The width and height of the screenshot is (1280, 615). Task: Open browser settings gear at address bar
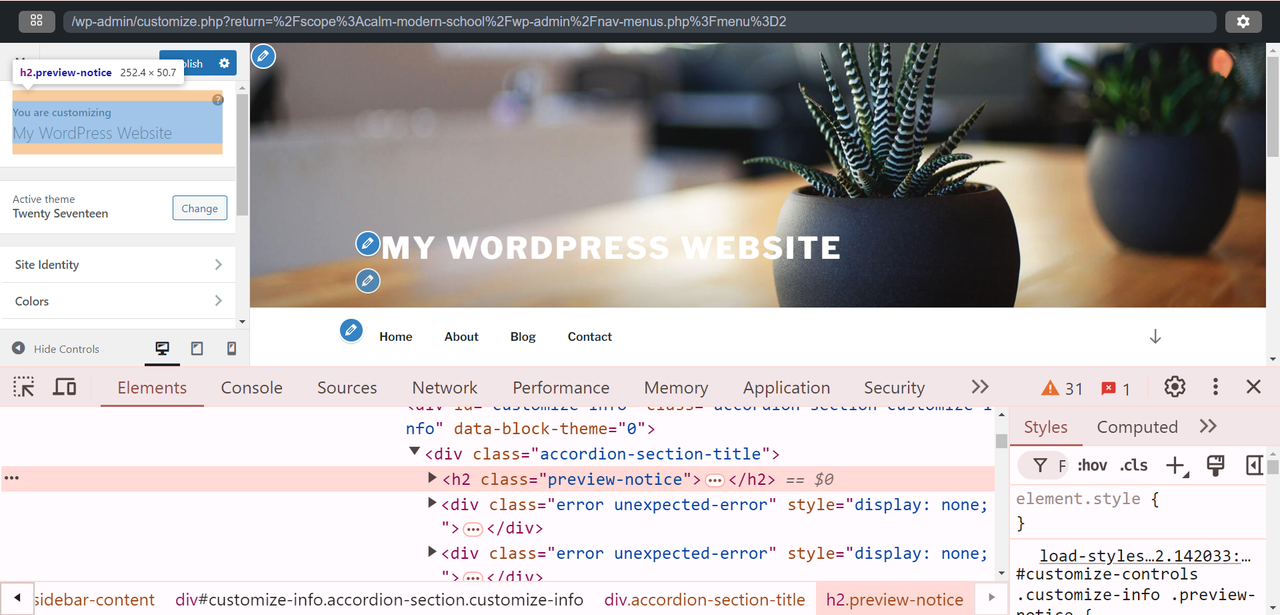(x=1243, y=21)
